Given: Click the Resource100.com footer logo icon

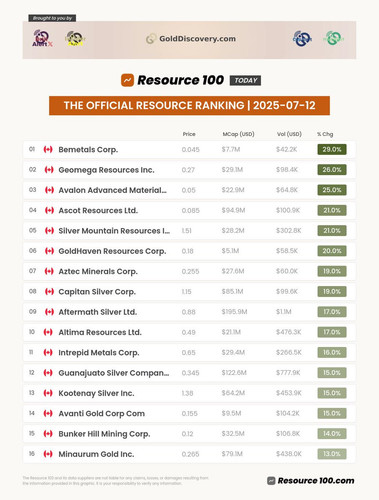Looking at the screenshot, I should (271, 481).
